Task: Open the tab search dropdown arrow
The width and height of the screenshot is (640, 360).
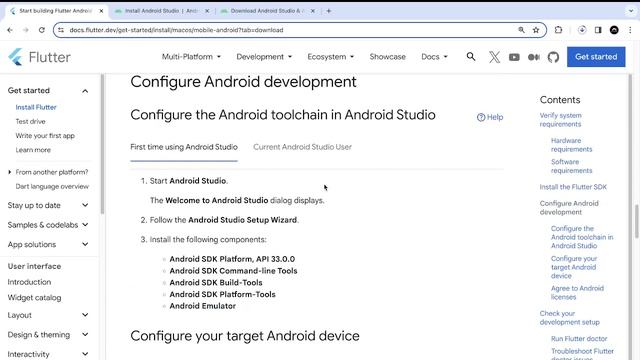Action: tap(631, 11)
